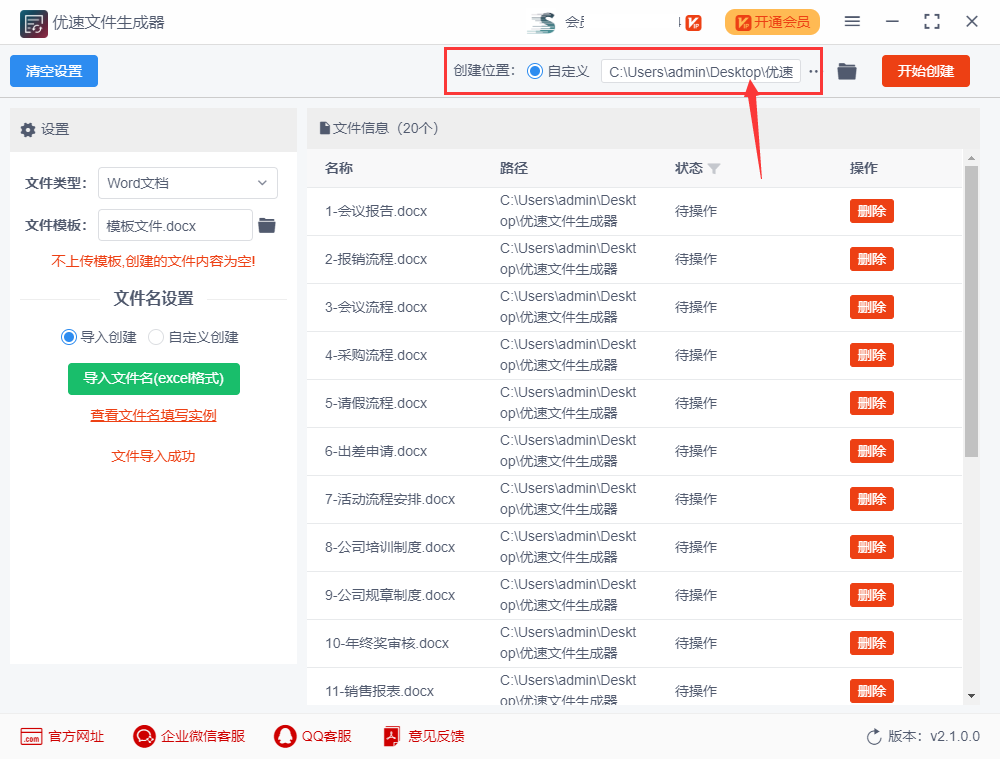Screen dimensions: 1000x760
Task: Open folder icon next to creation path
Action: (x=847, y=71)
